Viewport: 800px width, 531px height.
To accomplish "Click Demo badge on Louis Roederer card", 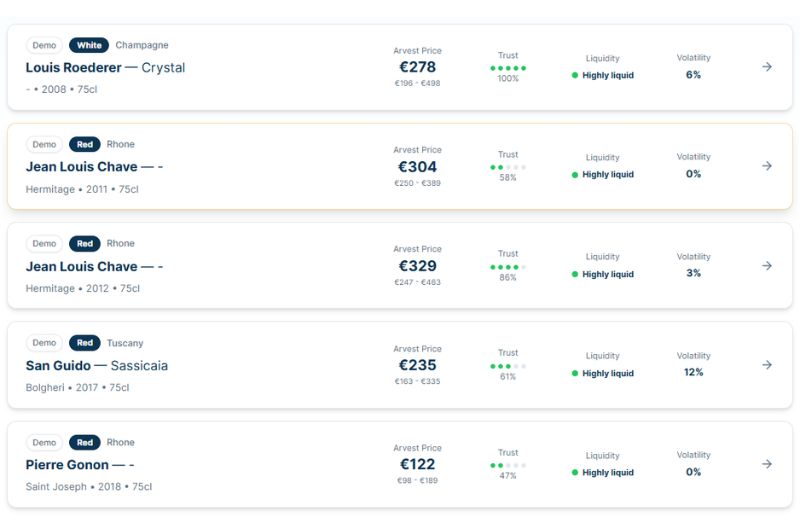I will [x=44, y=45].
